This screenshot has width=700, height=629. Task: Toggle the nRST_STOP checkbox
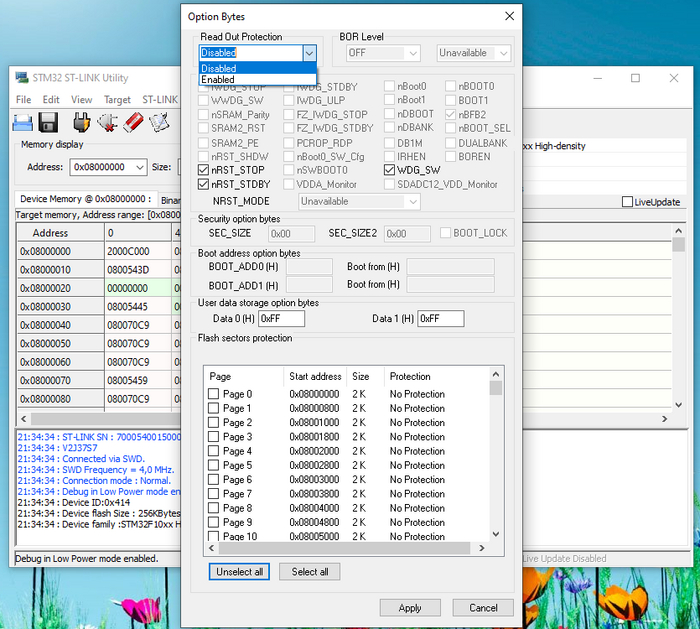[204, 170]
